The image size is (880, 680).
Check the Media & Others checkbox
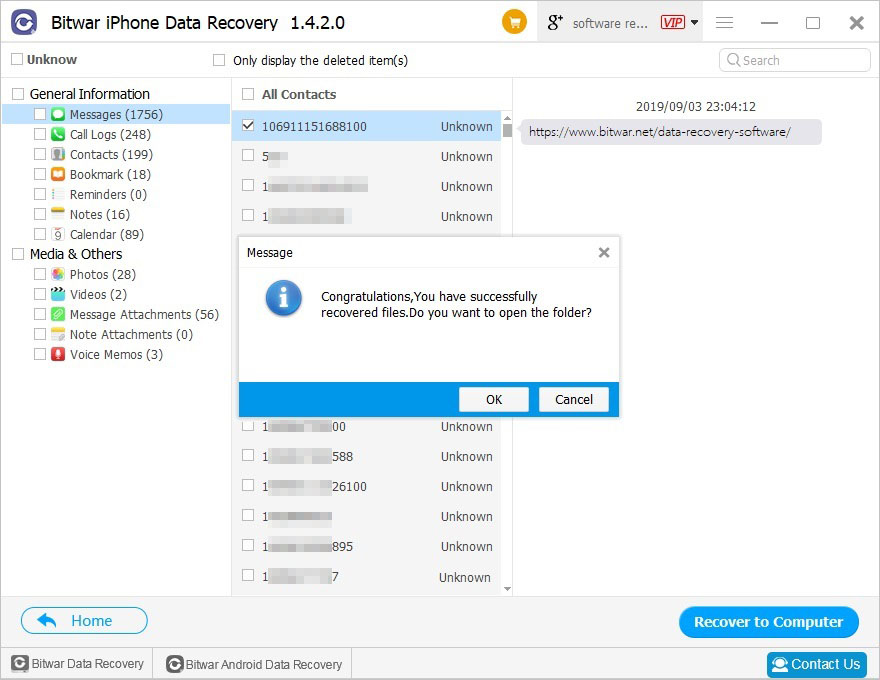(x=18, y=254)
